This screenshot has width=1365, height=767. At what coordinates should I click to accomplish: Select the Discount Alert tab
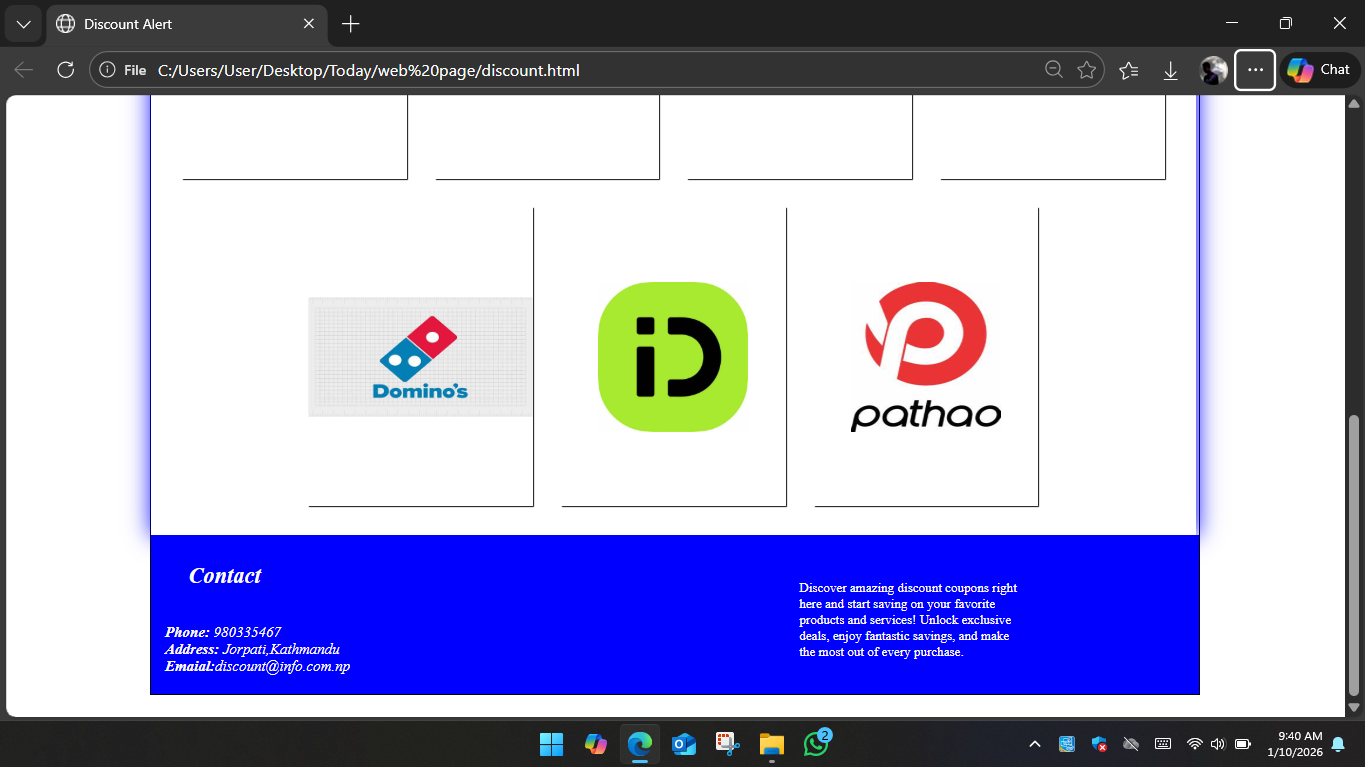point(170,24)
